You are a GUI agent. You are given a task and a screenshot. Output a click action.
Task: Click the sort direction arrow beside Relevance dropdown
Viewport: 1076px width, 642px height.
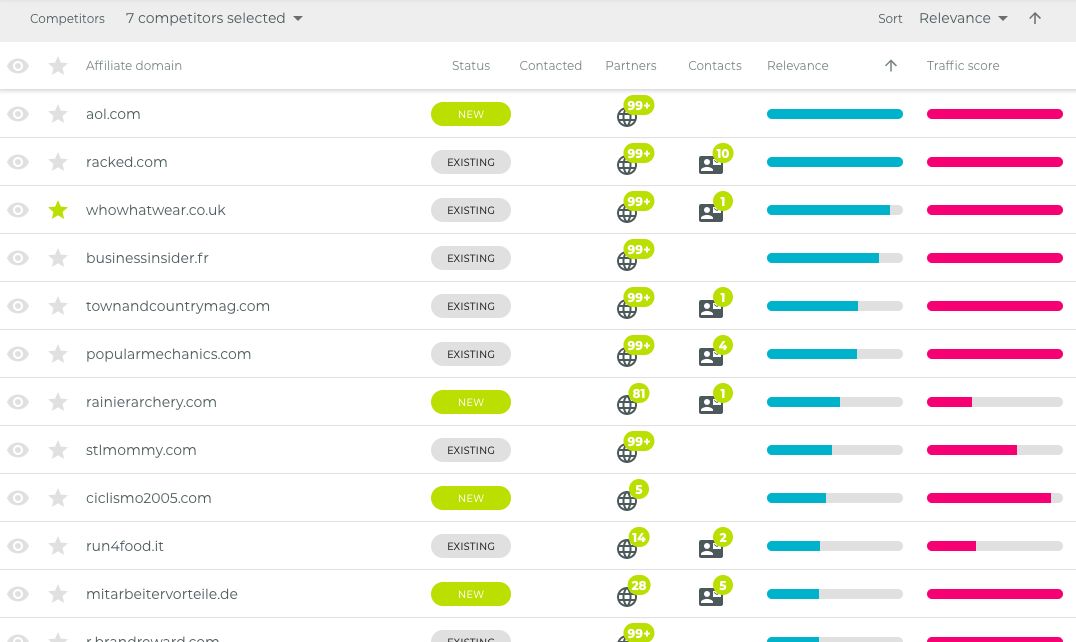(x=1035, y=19)
